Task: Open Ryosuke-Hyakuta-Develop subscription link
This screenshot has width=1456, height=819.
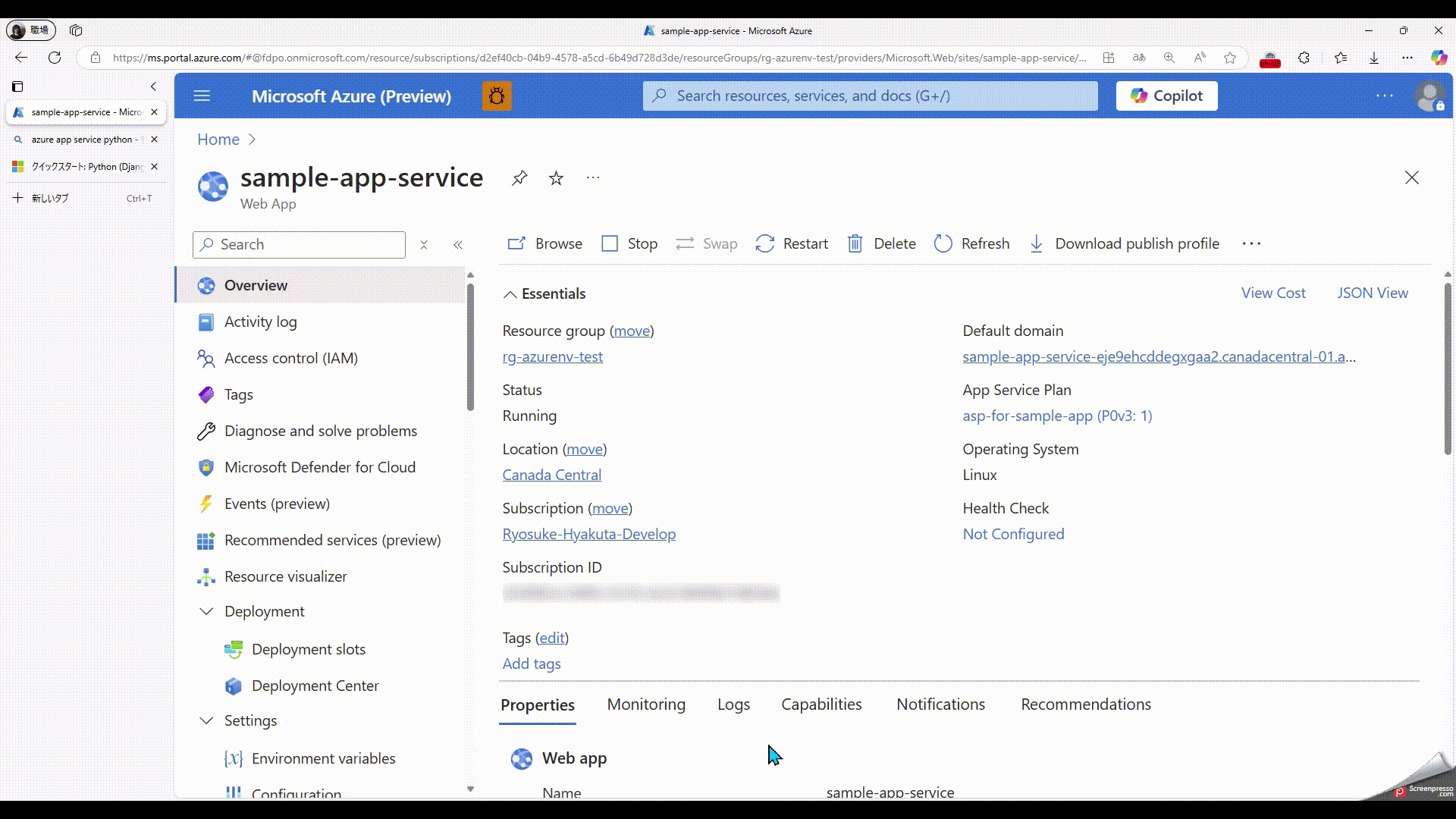Action: coord(589,535)
